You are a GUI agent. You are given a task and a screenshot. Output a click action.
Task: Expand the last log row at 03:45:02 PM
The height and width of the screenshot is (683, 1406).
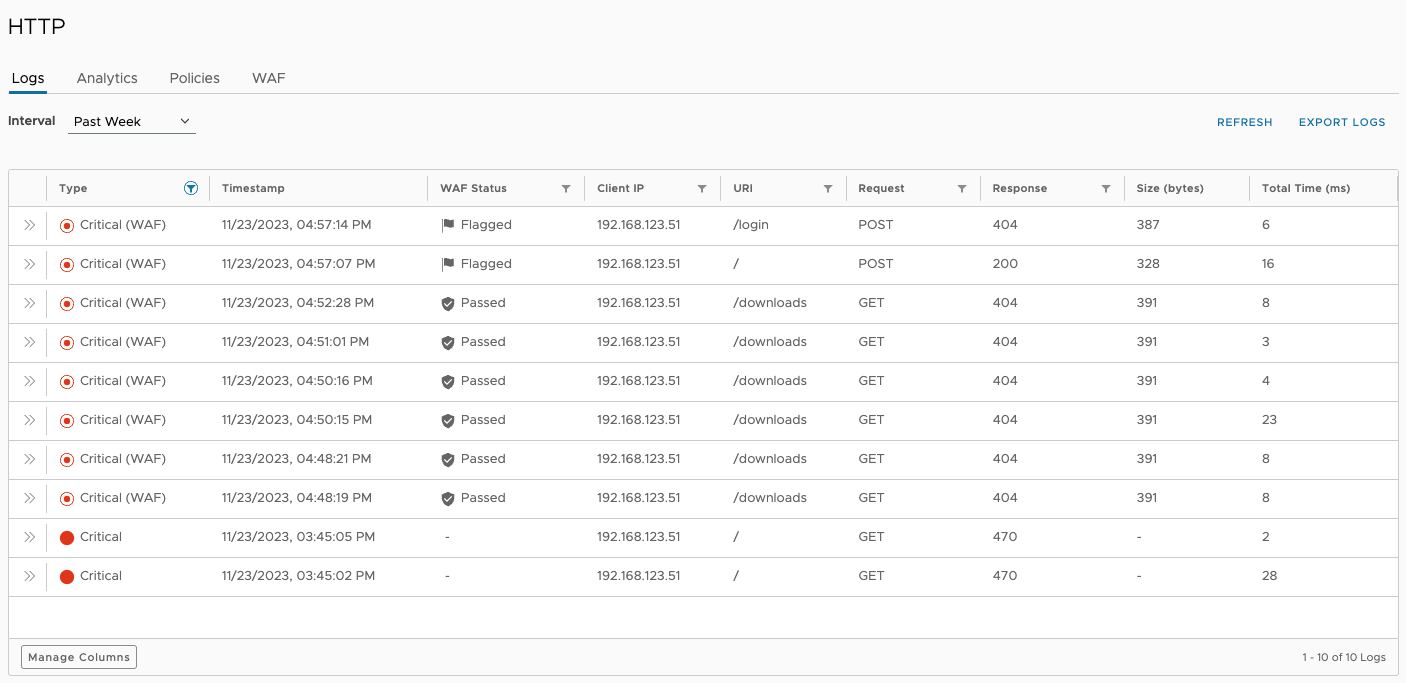[29, 576]
